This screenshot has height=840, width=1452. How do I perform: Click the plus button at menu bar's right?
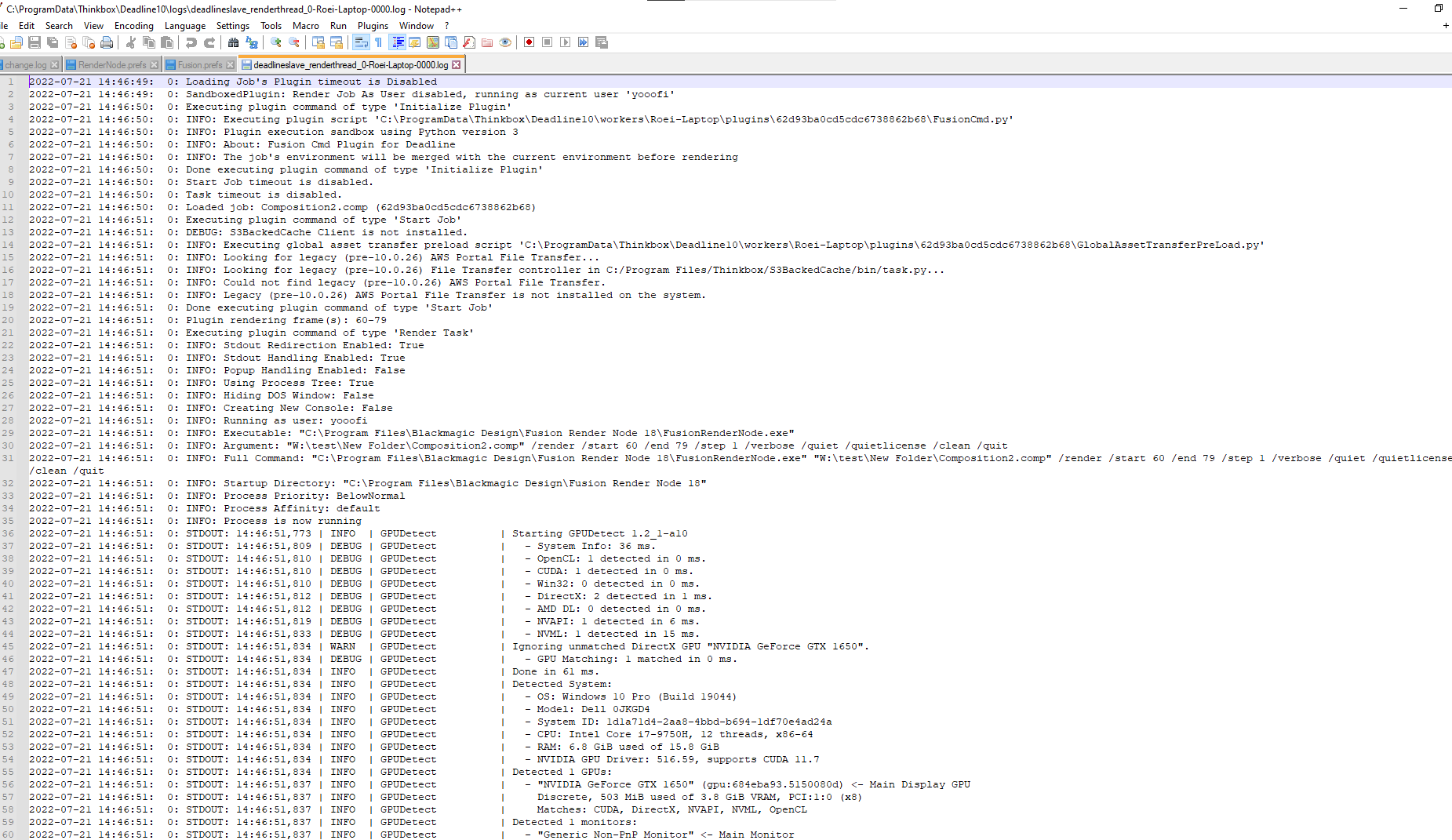click(x=1446, y=26)
